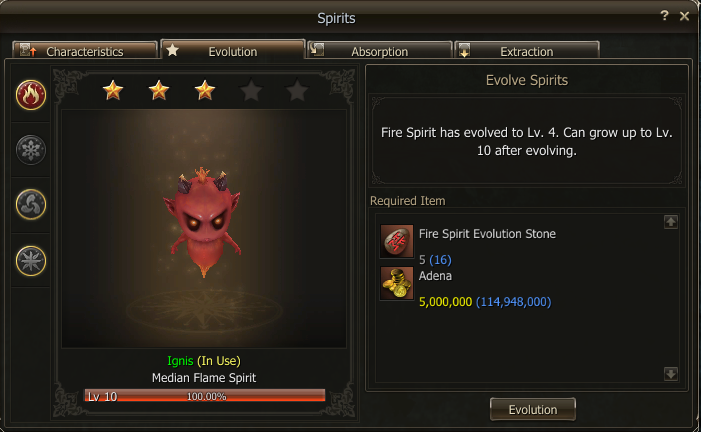Select the Evolution tab
701x432 pixels.
(x=232, y=50)
